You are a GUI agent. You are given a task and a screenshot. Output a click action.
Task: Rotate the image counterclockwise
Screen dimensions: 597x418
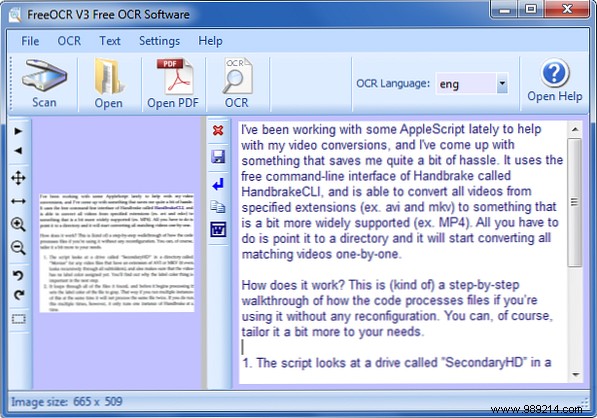18,275
